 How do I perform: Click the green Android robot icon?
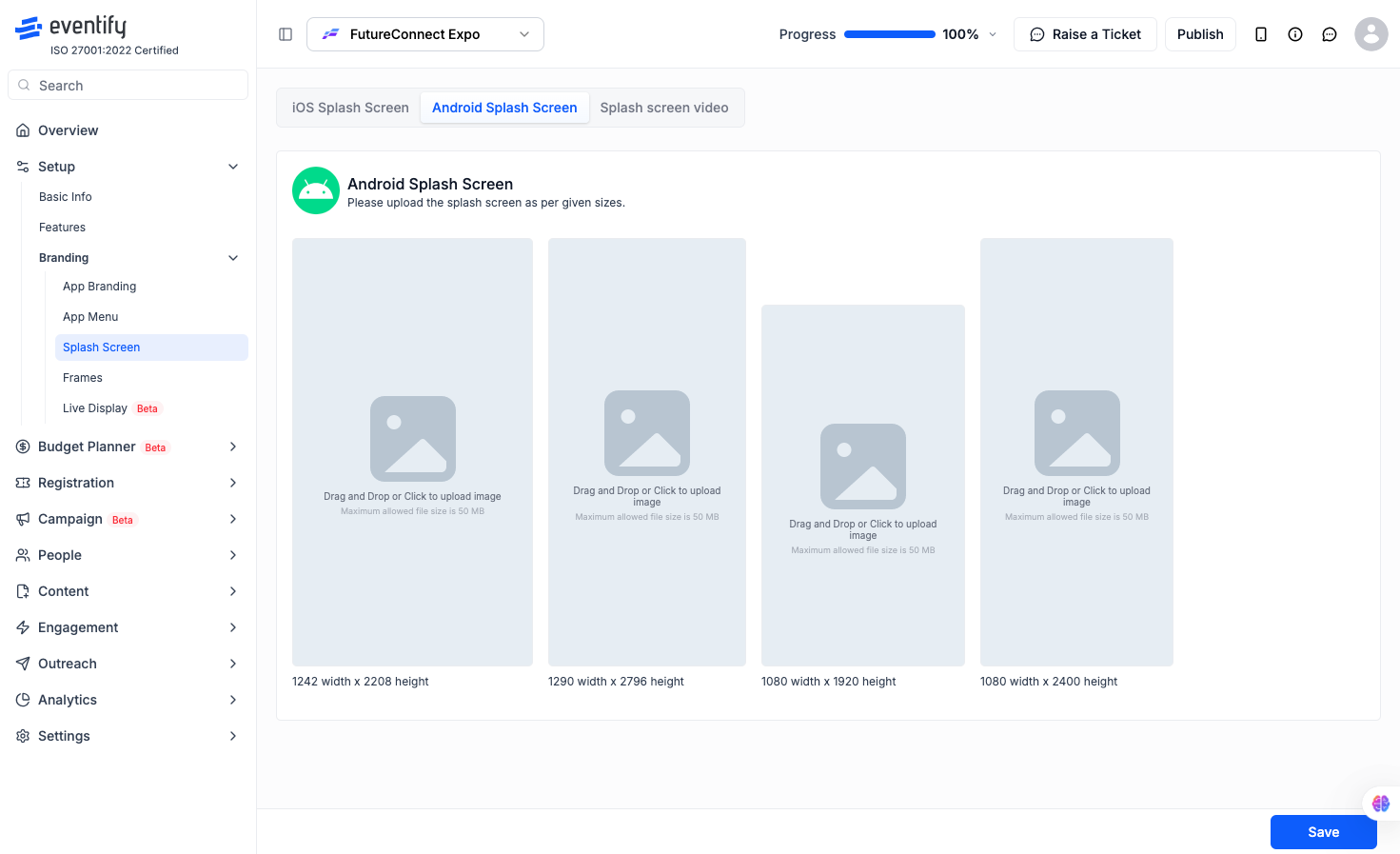pyautogui.click(x=316, y=190)
